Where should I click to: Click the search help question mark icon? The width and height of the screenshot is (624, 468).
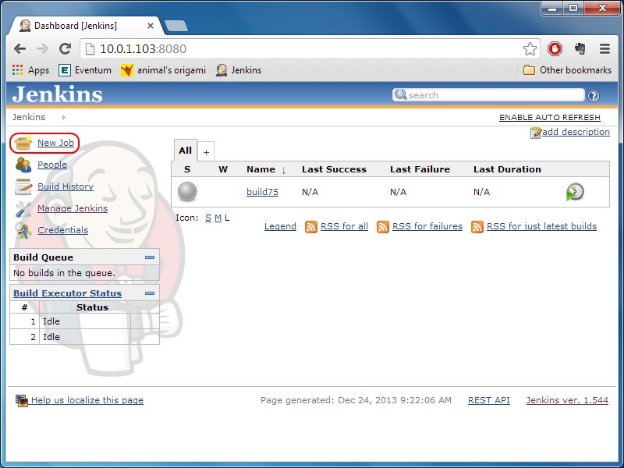[593, 96]
